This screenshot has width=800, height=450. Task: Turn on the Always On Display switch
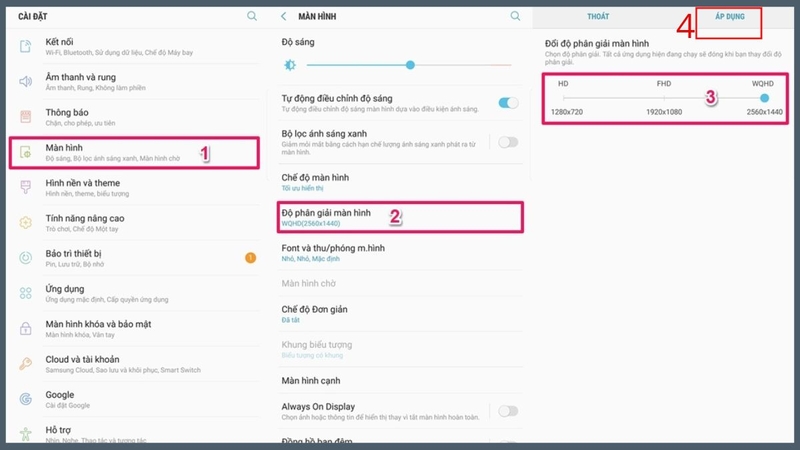click(x=508, y=411)
